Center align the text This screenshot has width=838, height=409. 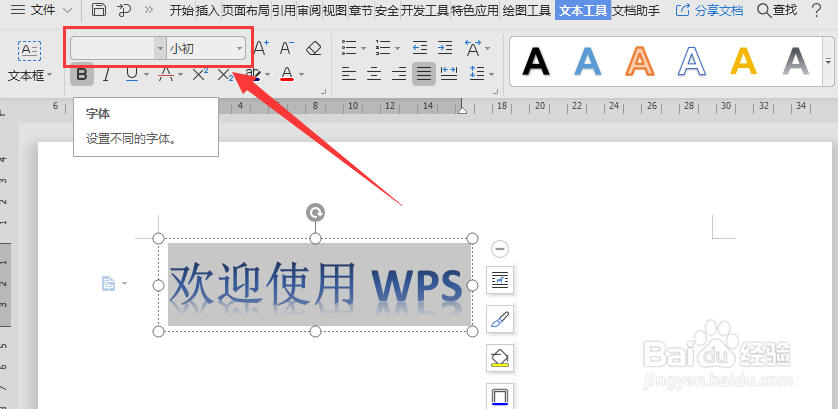374,74
